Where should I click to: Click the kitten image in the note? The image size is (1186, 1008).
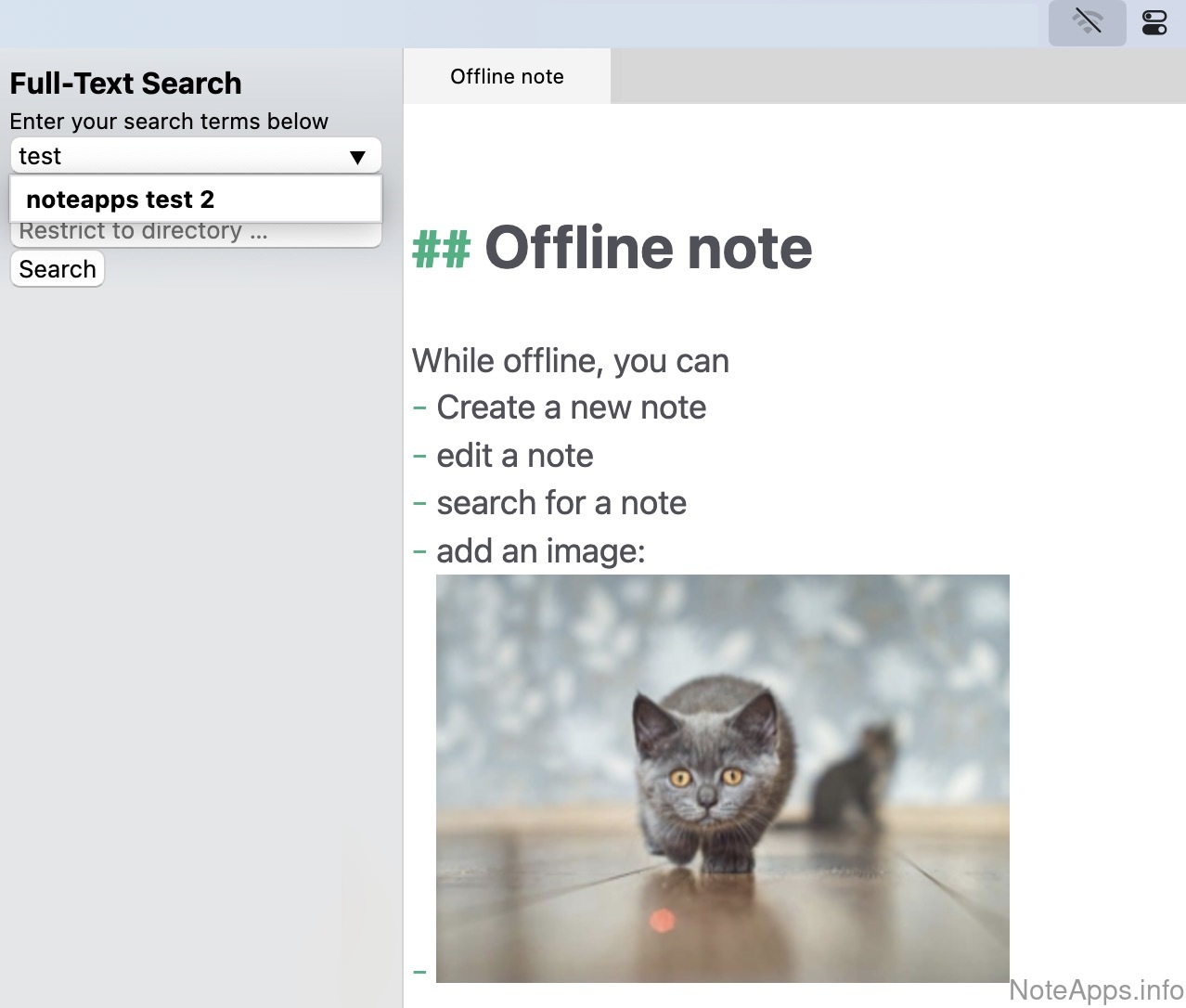pyautogui.click(x=722, y=778)
